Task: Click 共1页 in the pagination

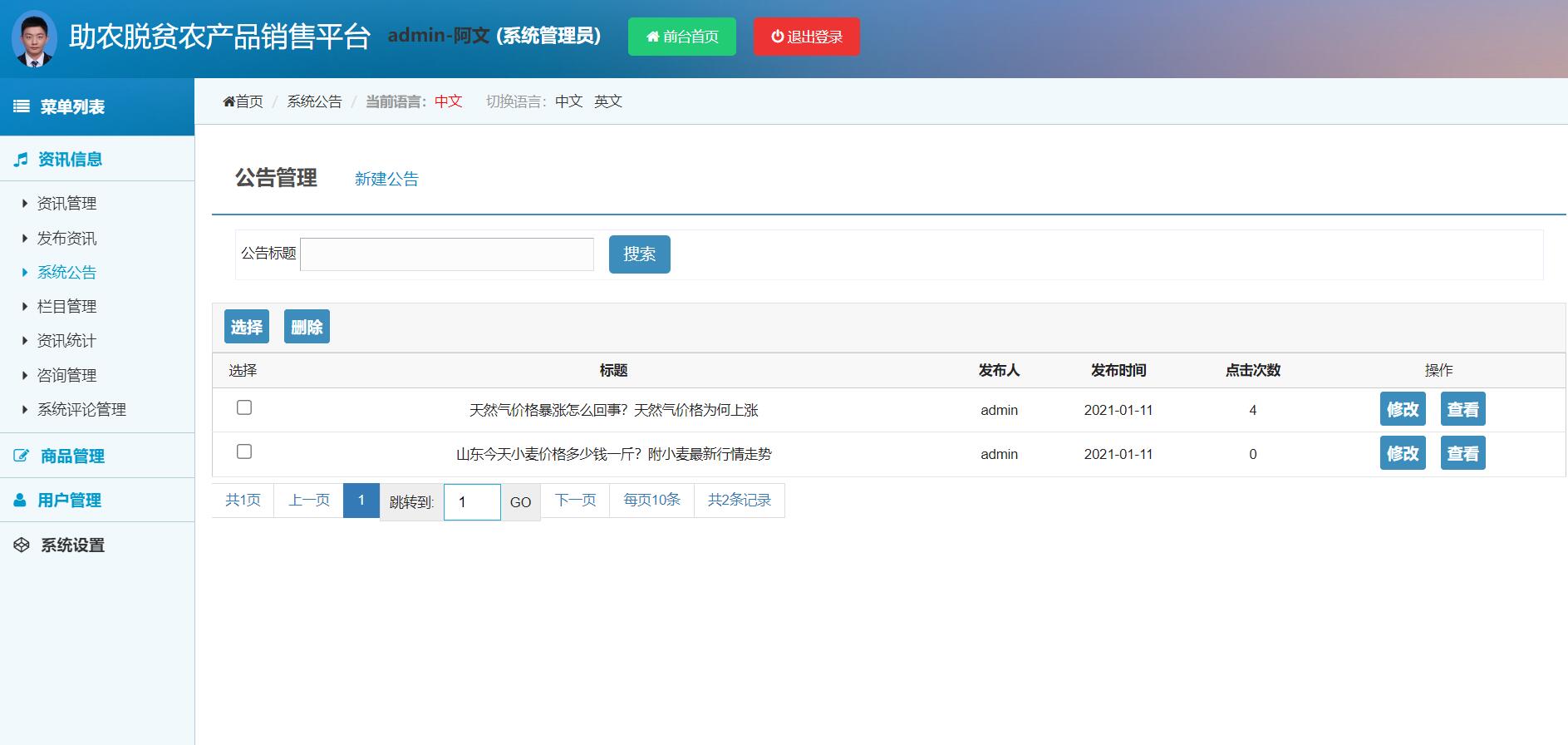Action: [243, 500]
